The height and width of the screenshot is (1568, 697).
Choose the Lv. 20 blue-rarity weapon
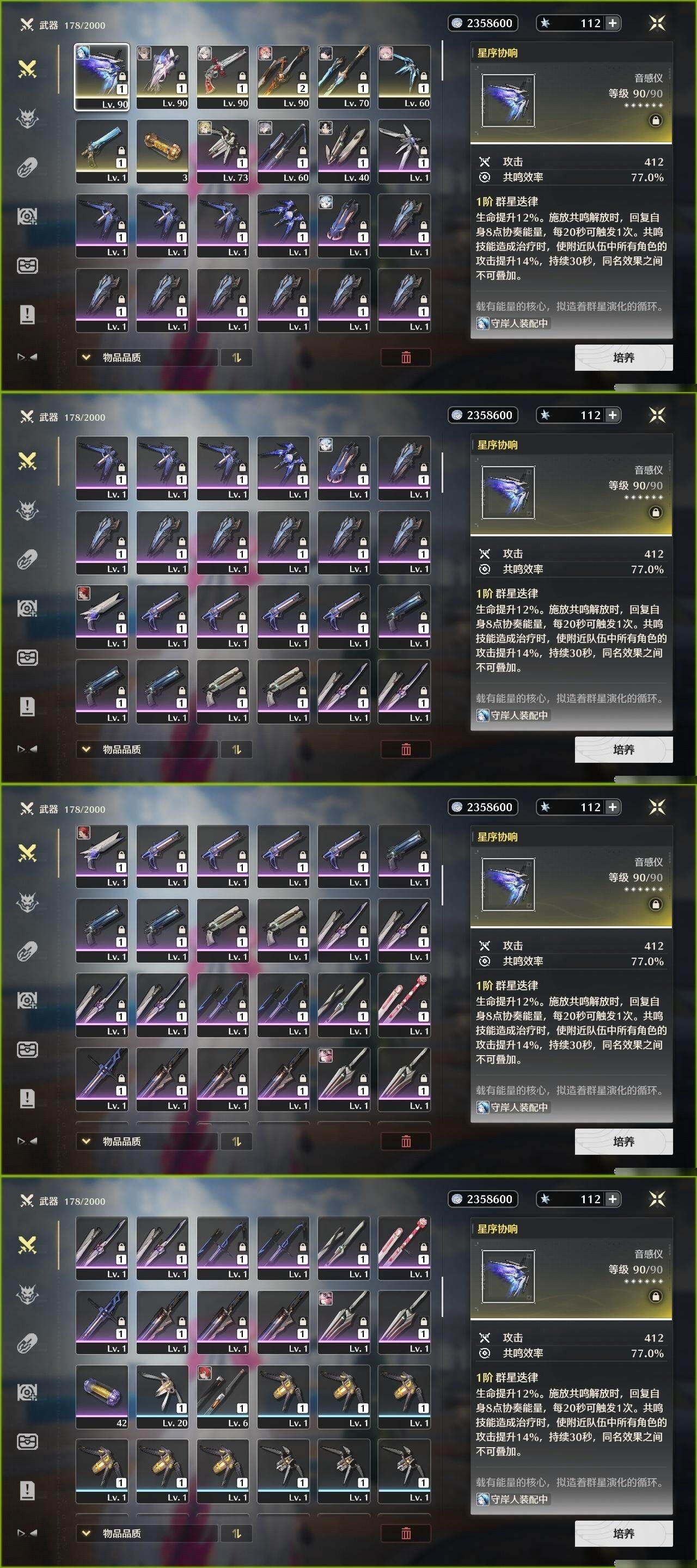pyautogui.click(x=162, y=1397)
